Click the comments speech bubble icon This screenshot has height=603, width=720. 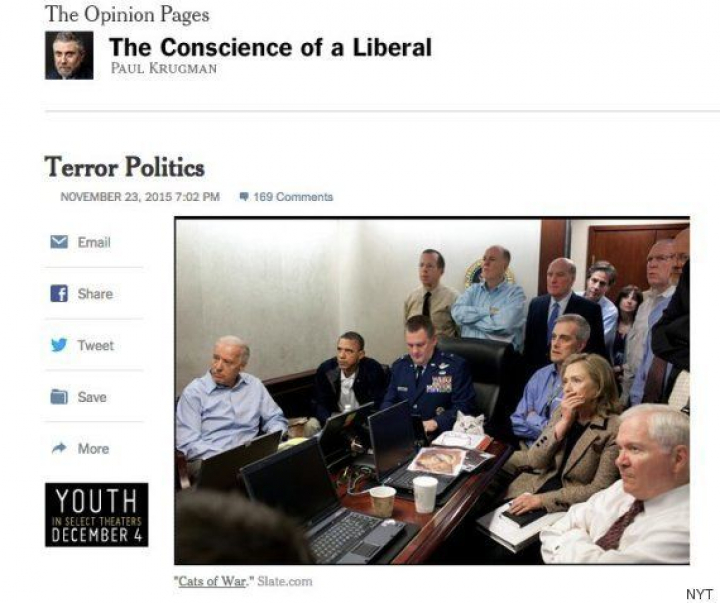(x=244, y=197)
